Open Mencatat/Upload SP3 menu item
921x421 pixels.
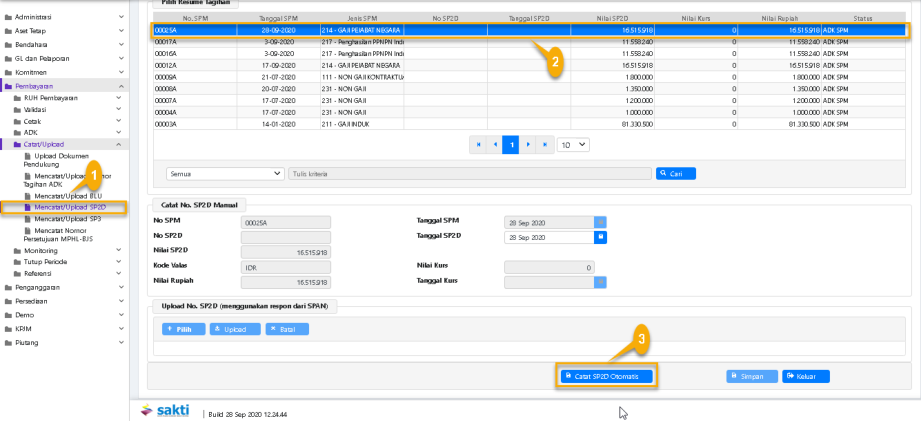tap(67, 218)
